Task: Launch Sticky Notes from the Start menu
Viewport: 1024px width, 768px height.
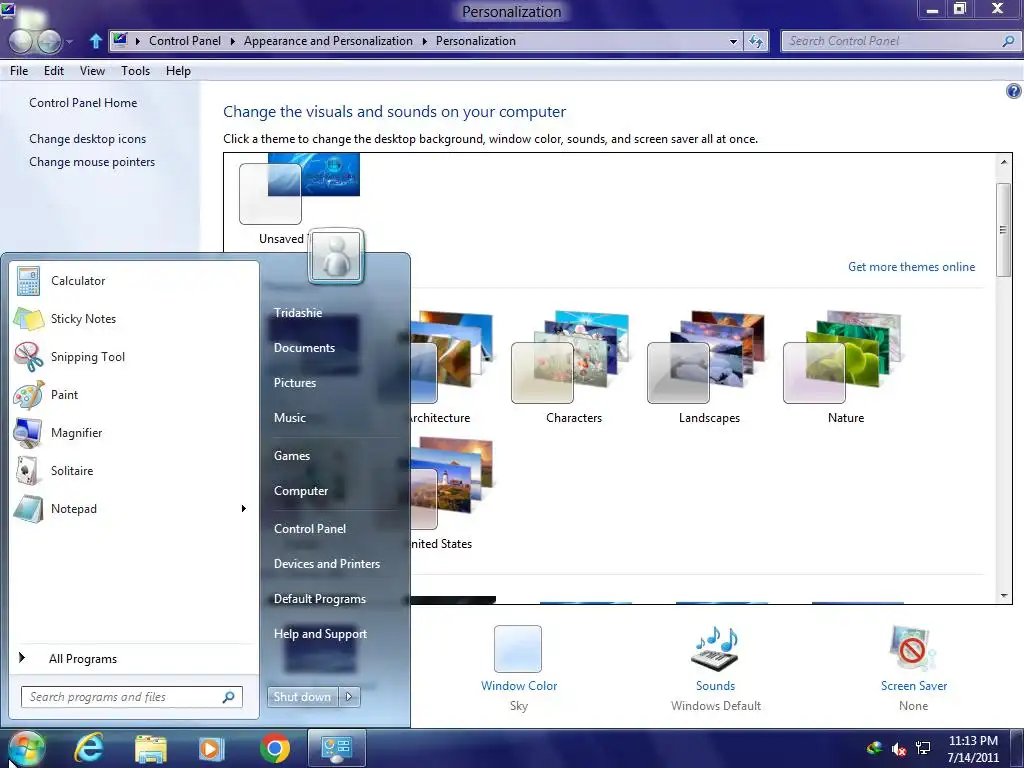Action: pyautogui.click(x=134, y=319)
